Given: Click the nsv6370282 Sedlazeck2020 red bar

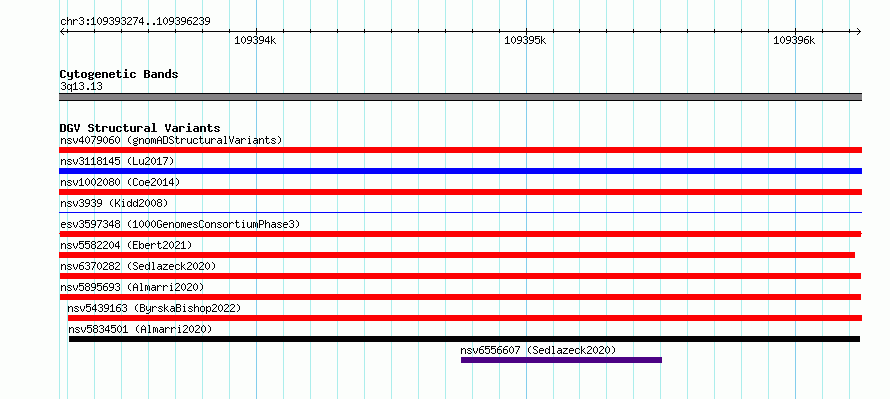Looking at the screenshot, I should tap(460, 276).
